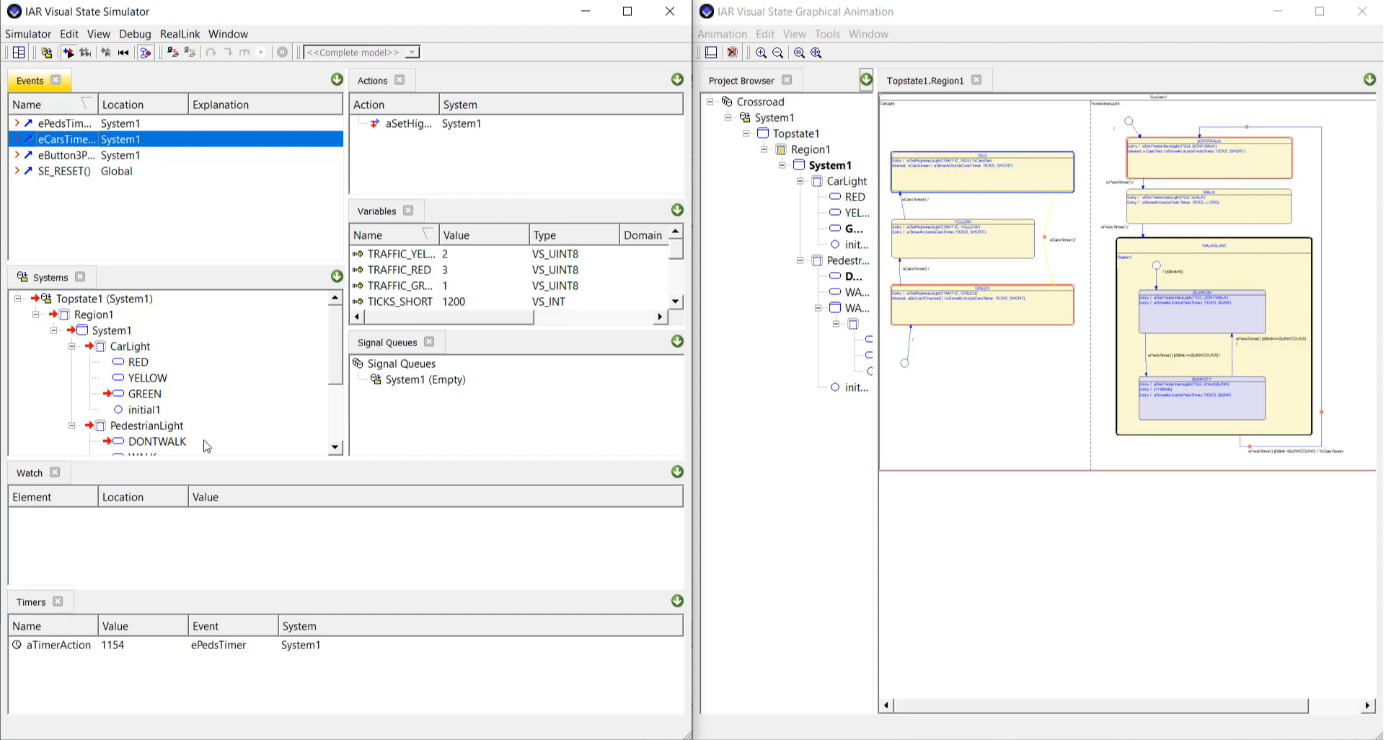Collapse PedestrianLight node in Systems tree
Viewport: 1386px width, 740px height.
click(73, 426)
